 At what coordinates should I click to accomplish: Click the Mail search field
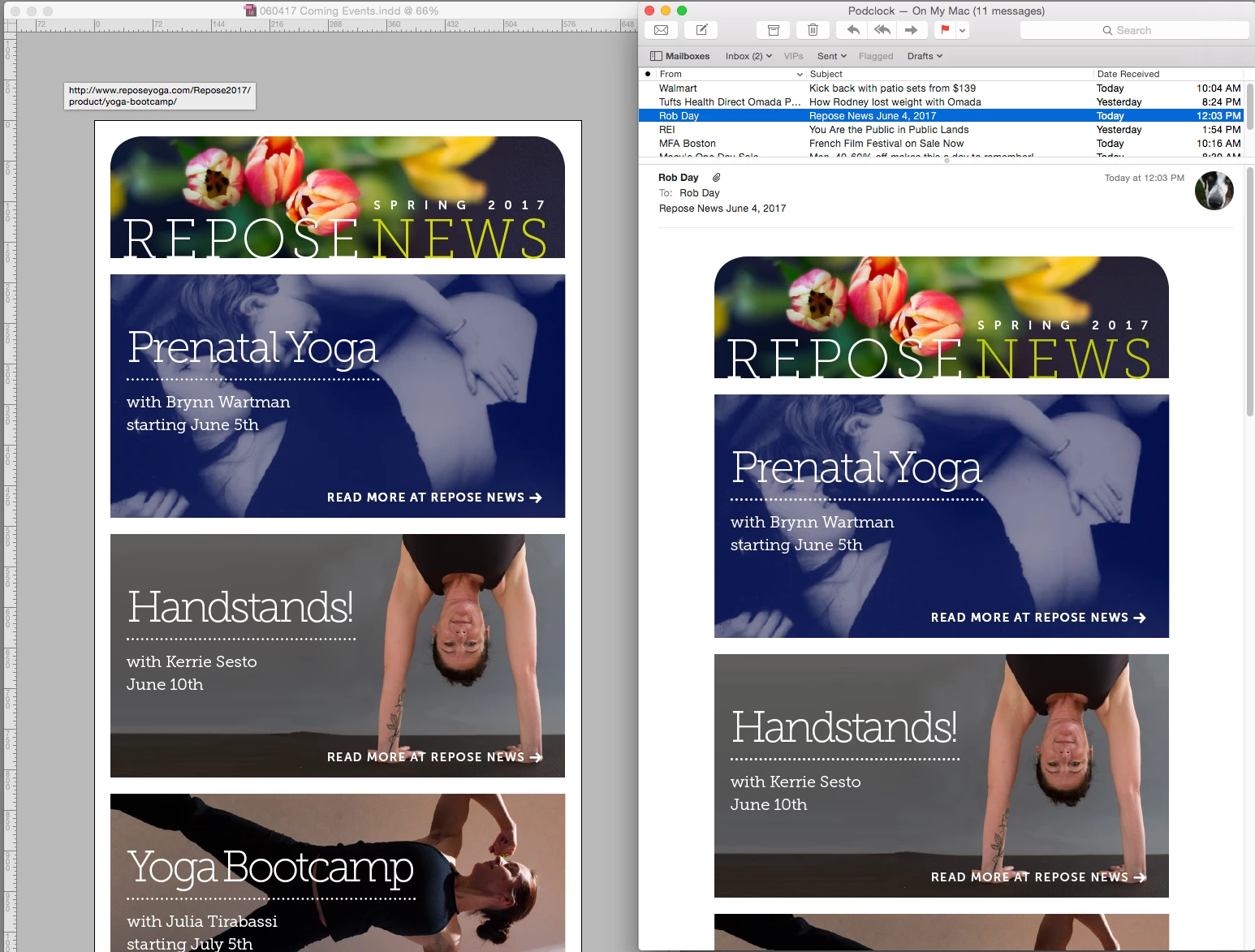click(x=1134, y=30)
